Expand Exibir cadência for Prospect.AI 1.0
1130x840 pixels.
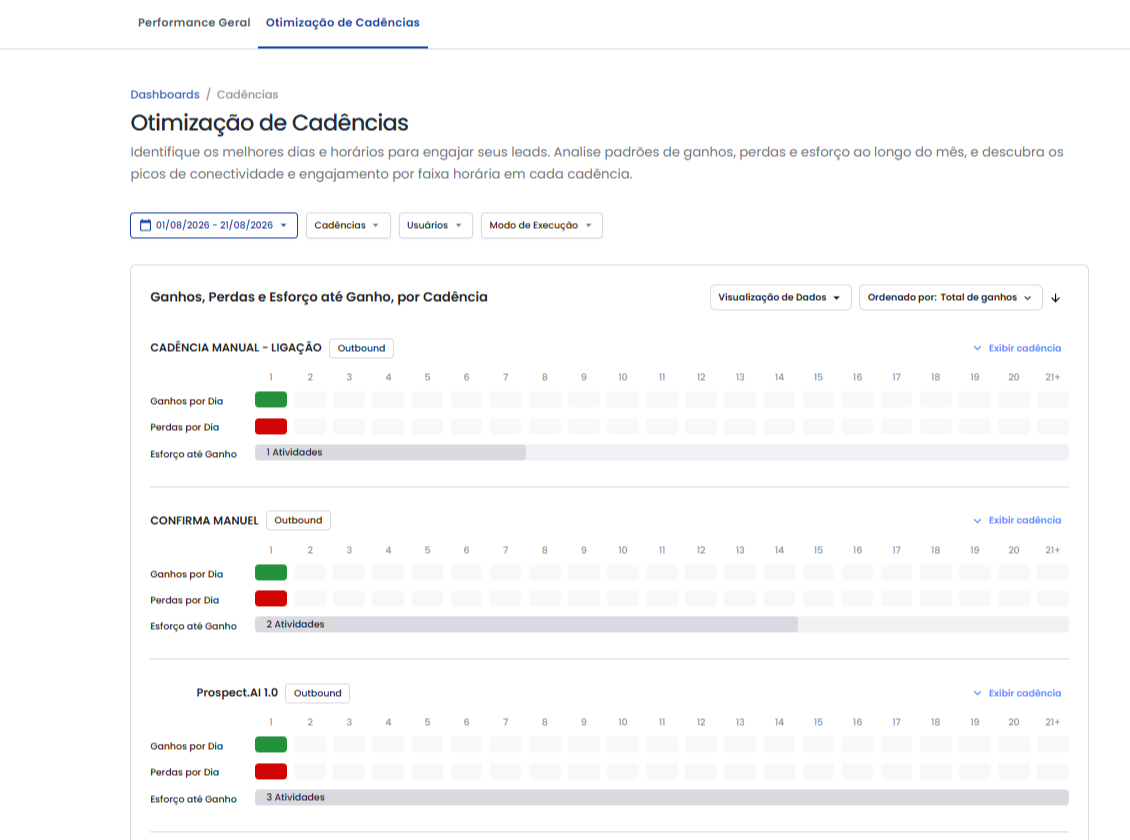pyautogui.click(x=1018, y=693)
